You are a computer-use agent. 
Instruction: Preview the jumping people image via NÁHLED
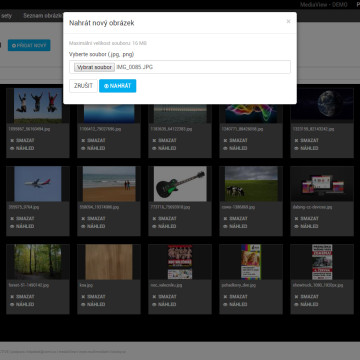coord(22,148)
